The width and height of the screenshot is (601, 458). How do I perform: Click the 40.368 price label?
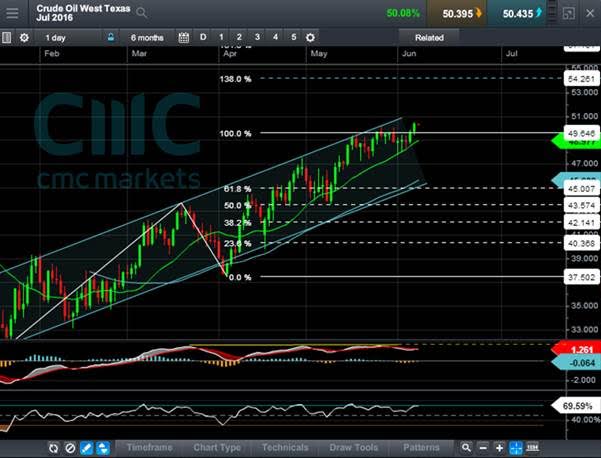coord(581,243)
